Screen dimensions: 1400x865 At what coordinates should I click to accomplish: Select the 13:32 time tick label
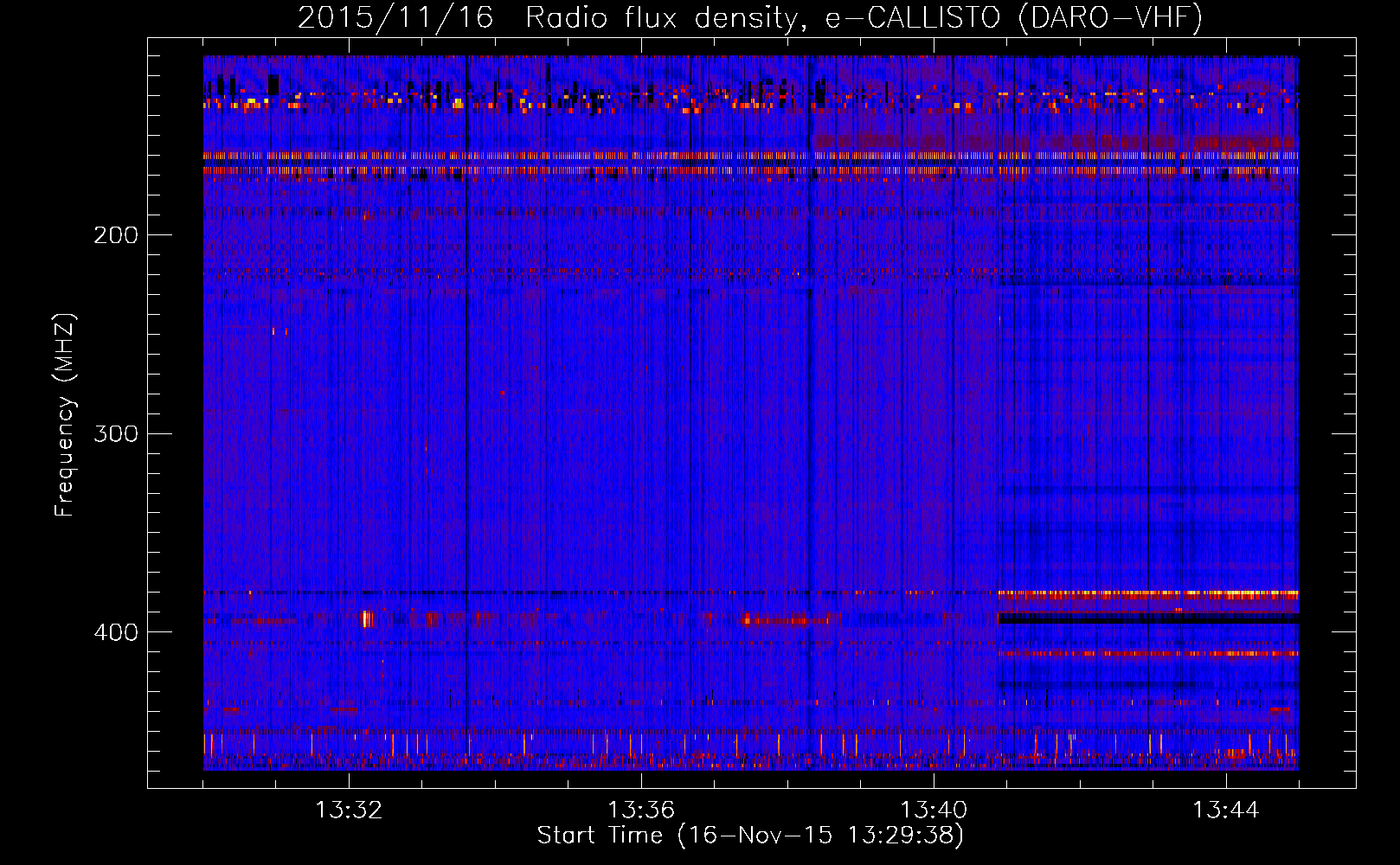click(349, 811)
